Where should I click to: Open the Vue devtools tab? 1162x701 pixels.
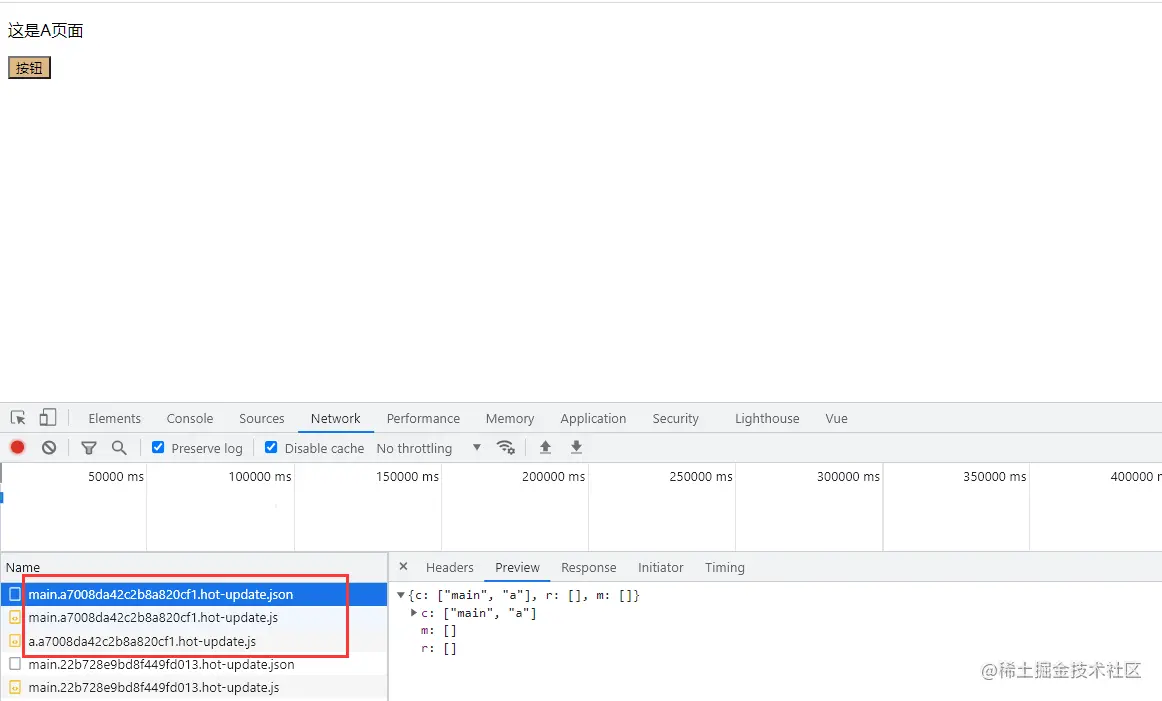pyautogui.click(x=837, y=419)
